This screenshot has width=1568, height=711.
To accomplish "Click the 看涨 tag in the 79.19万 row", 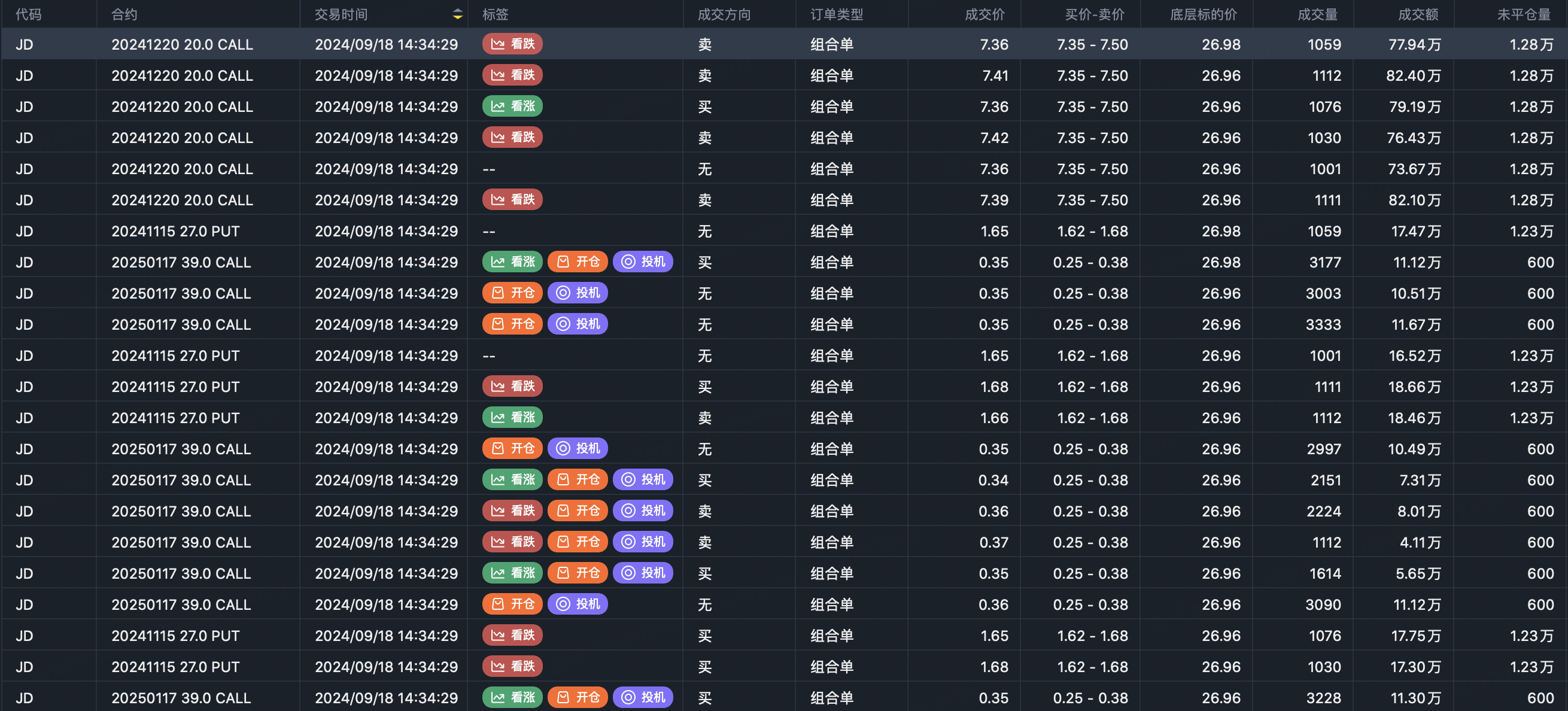I will [x=512, y=106].
